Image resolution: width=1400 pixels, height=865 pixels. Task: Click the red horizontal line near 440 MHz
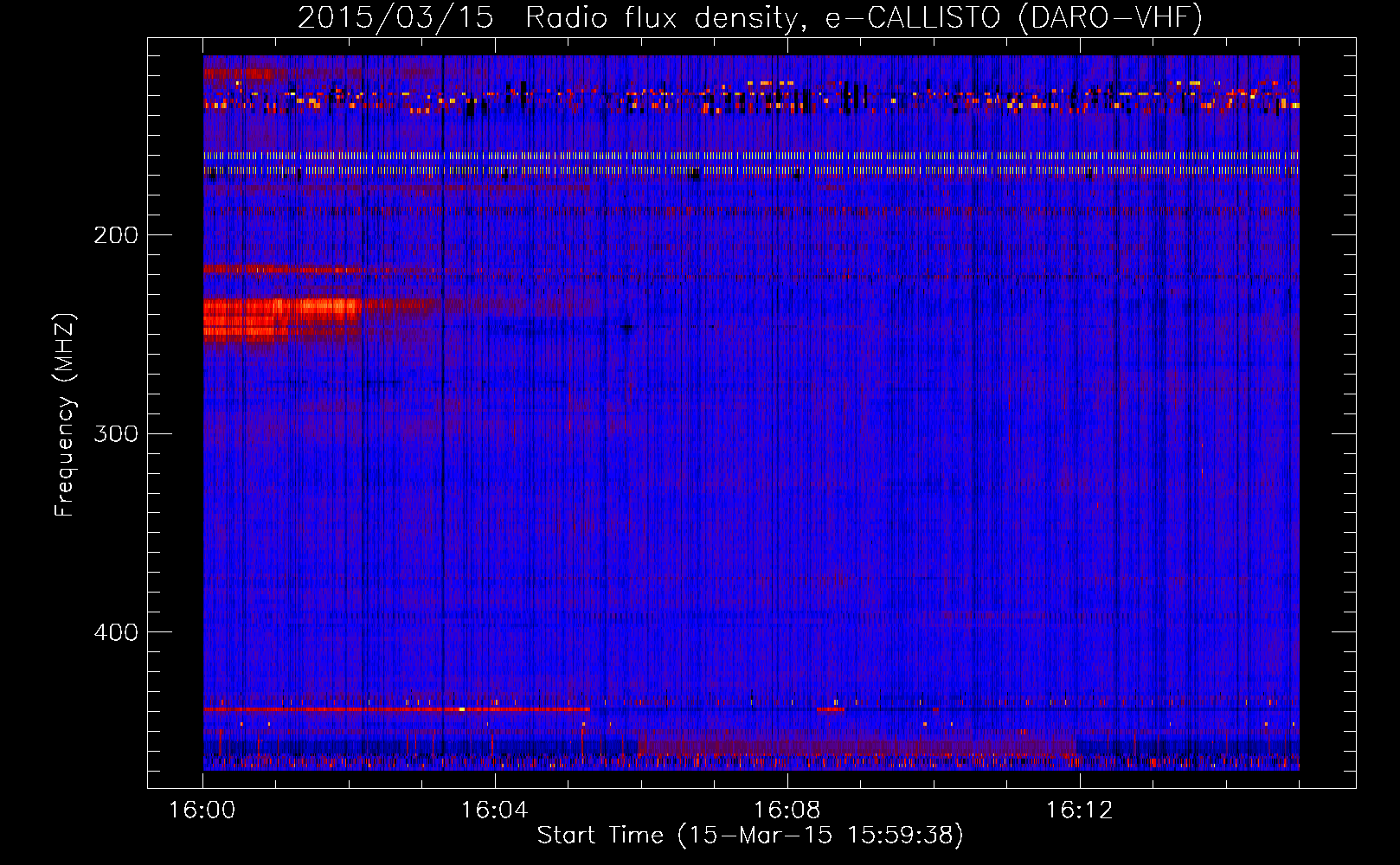[x=396, y=708]
